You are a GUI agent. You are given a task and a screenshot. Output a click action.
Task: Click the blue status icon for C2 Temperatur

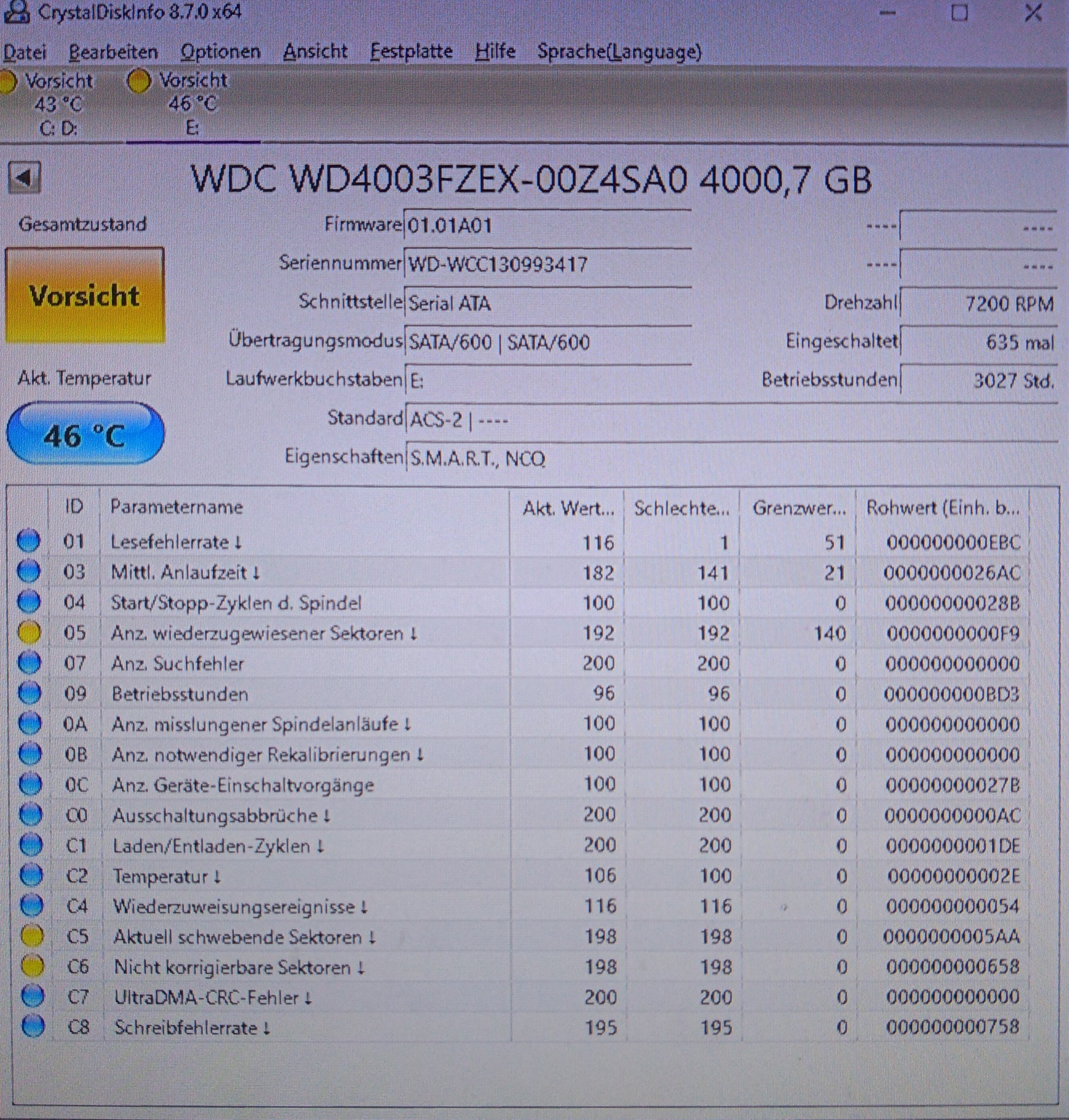click(x=31, y=875)
